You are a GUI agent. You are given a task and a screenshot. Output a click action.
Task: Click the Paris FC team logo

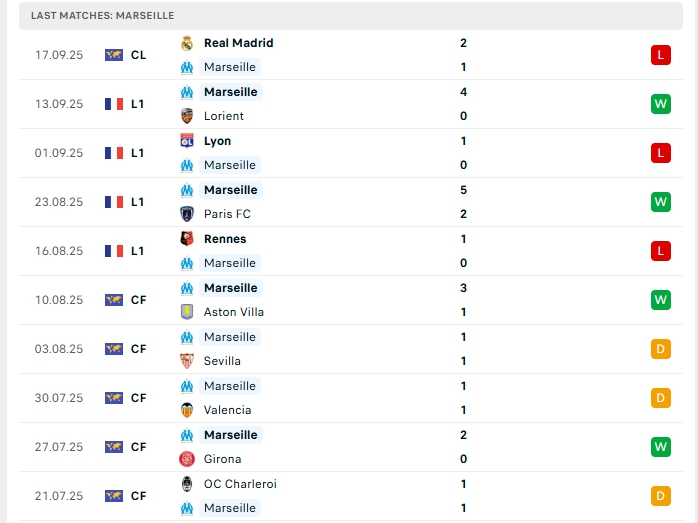187,214
